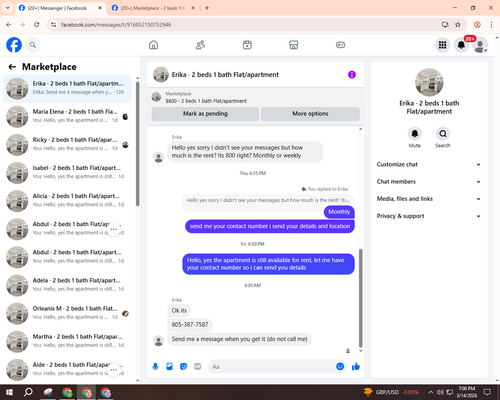Viewport: 500px width, 400px height.
Task: Open the Facebook search magnifier
Action: tap(33, 45)
